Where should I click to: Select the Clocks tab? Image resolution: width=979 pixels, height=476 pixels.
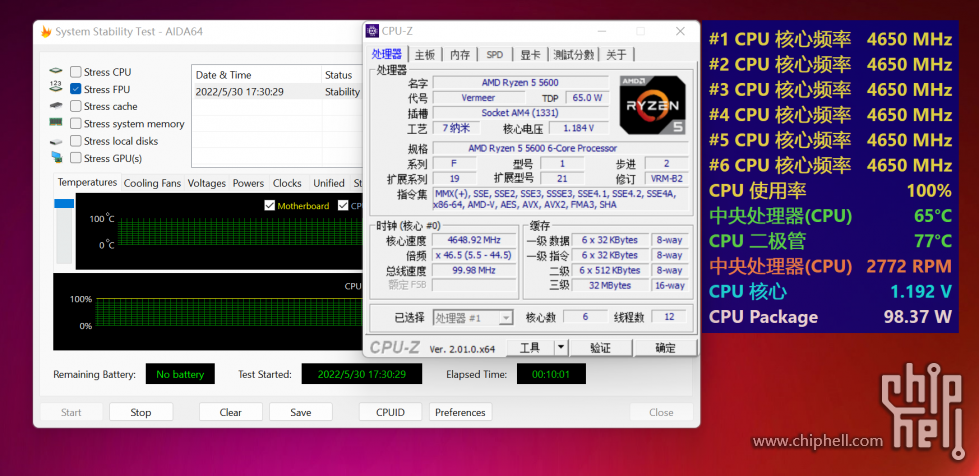coord(287,183)
